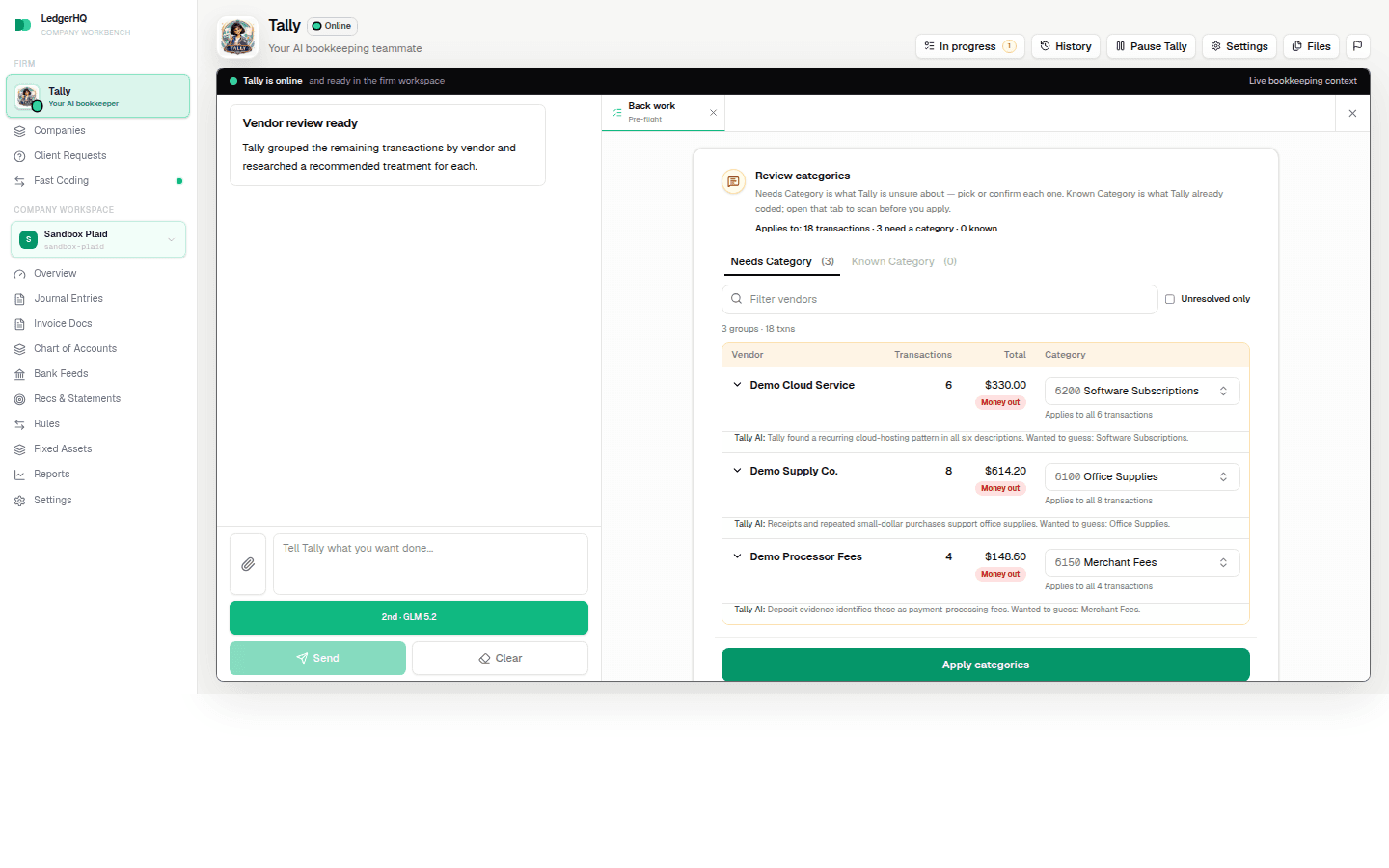This screenshot has width=1389, height=868.
Task: Click the search icon in Filter vendors
Action: tap(737, 299)
